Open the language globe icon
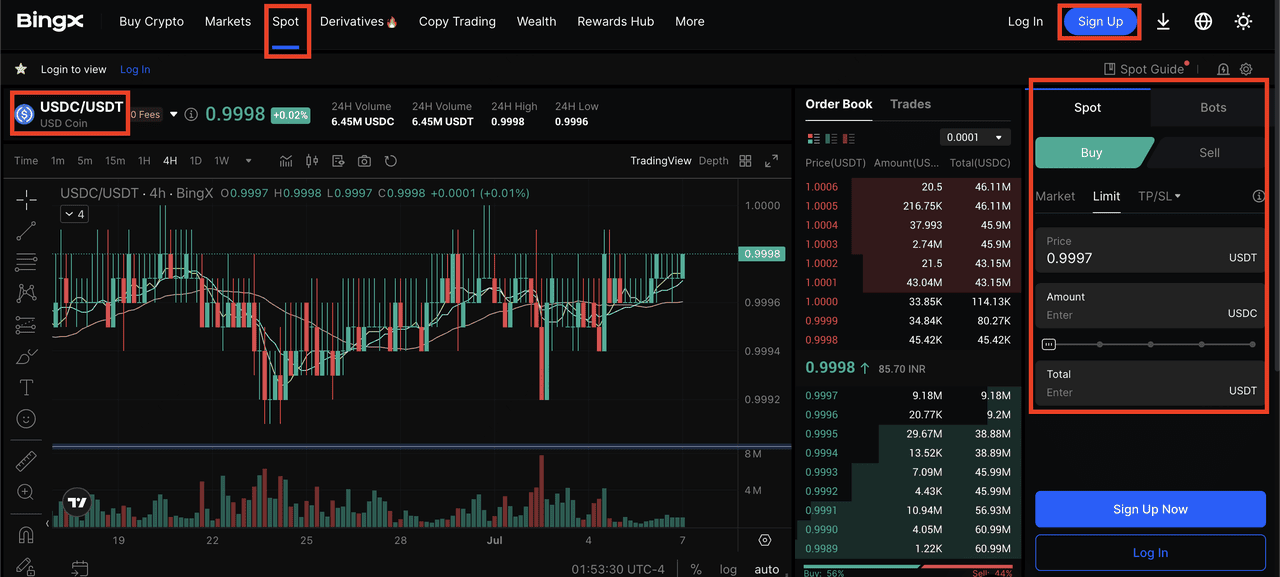Screen dimensions: 1280x577 point(1203,21)
